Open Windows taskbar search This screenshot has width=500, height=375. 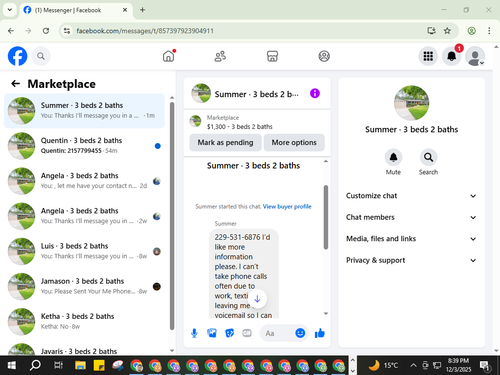point(35,366)
